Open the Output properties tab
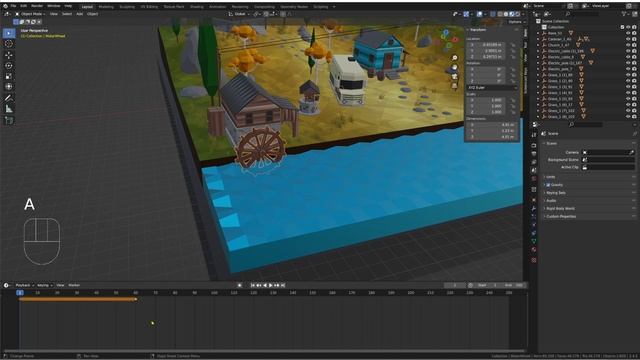The image size is (640, 360). pyautogui.click(x=534, y=154)
